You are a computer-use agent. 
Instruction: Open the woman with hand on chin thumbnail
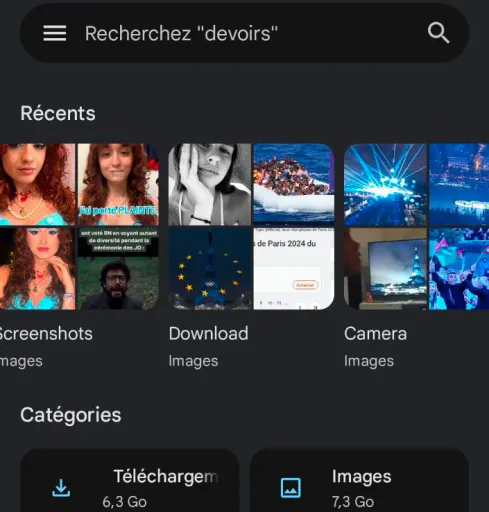click(x=38, y=269)
